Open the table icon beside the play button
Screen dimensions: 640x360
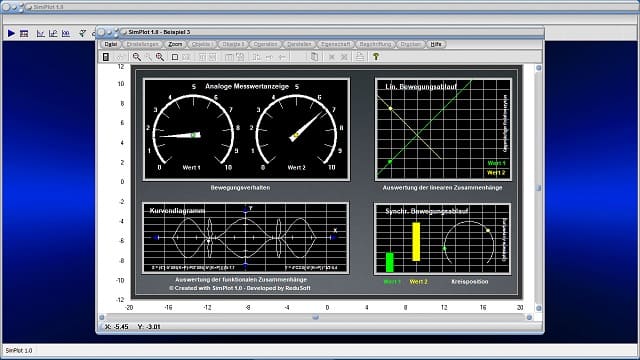24,33
